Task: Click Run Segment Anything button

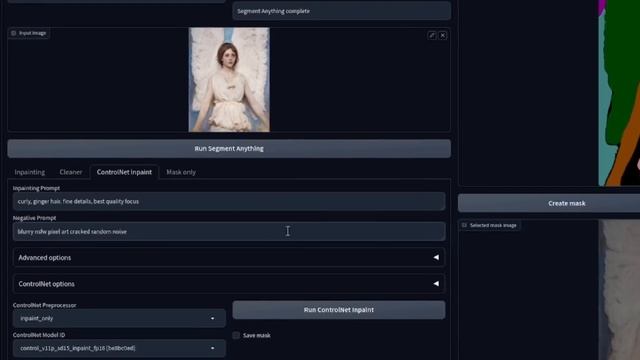Action: (229, 149)
